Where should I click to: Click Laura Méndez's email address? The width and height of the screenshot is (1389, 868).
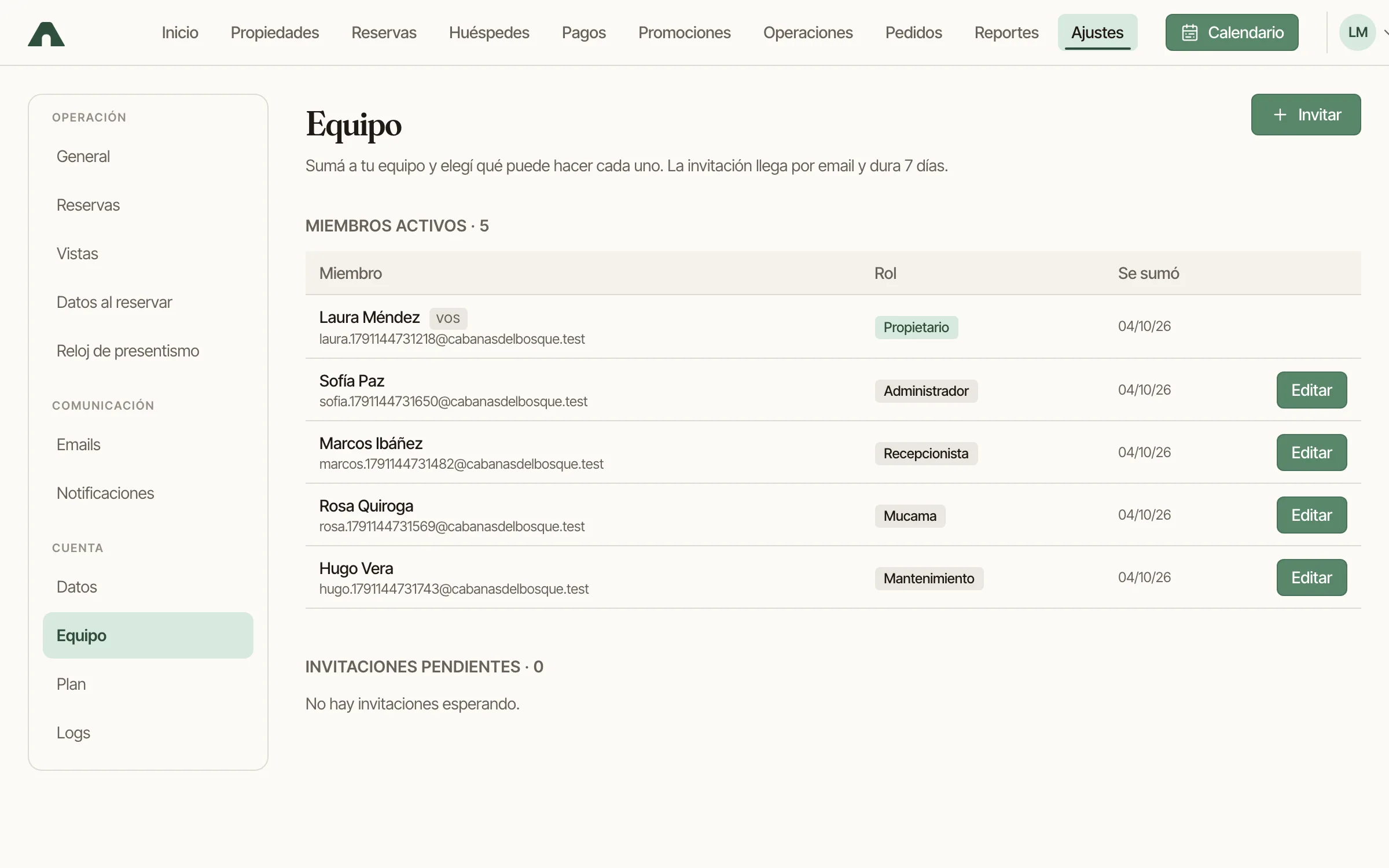click(452, 339)
